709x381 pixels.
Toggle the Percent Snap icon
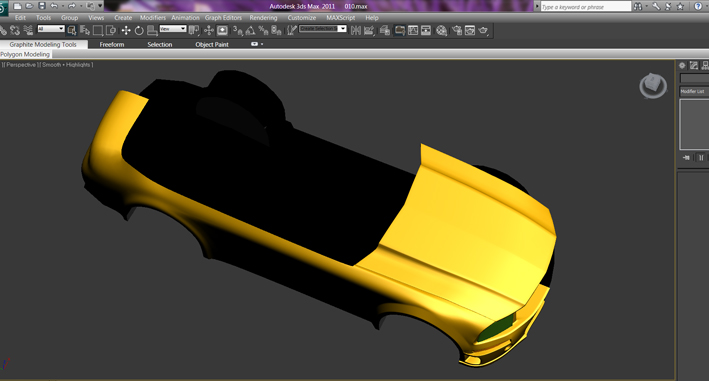point(263,30)
